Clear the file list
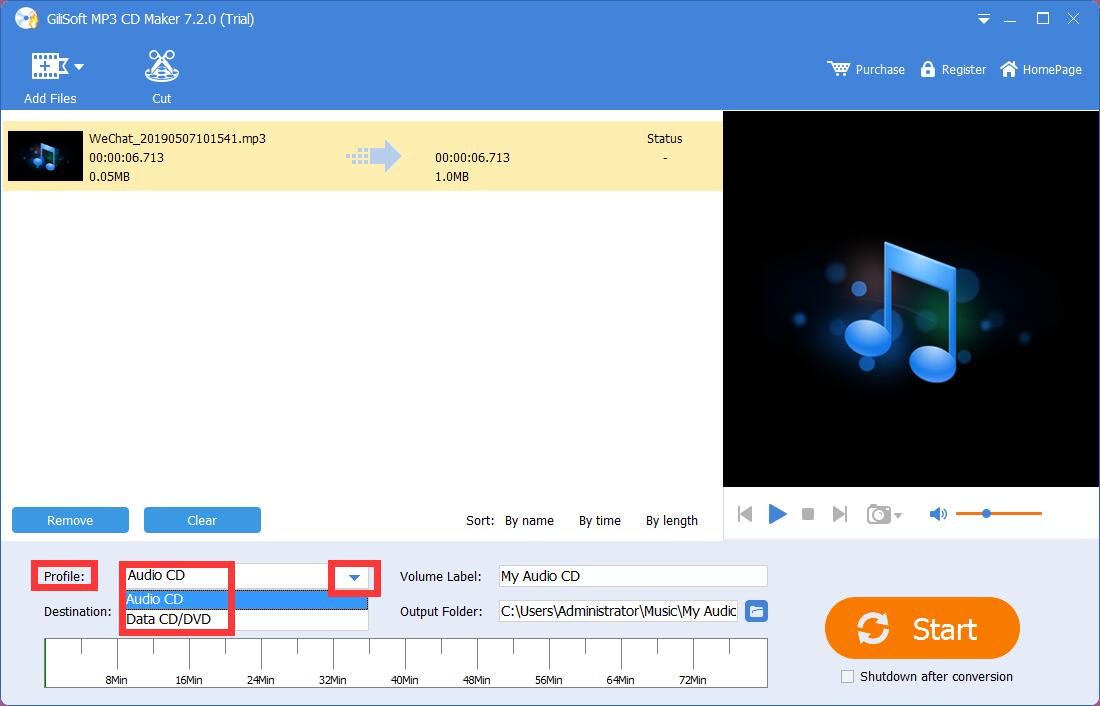This screenshot has width=1100, height=706. (x=202, y=520)
